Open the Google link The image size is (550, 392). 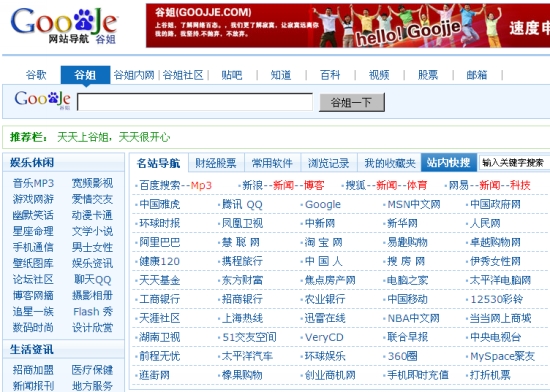(323, 204)
